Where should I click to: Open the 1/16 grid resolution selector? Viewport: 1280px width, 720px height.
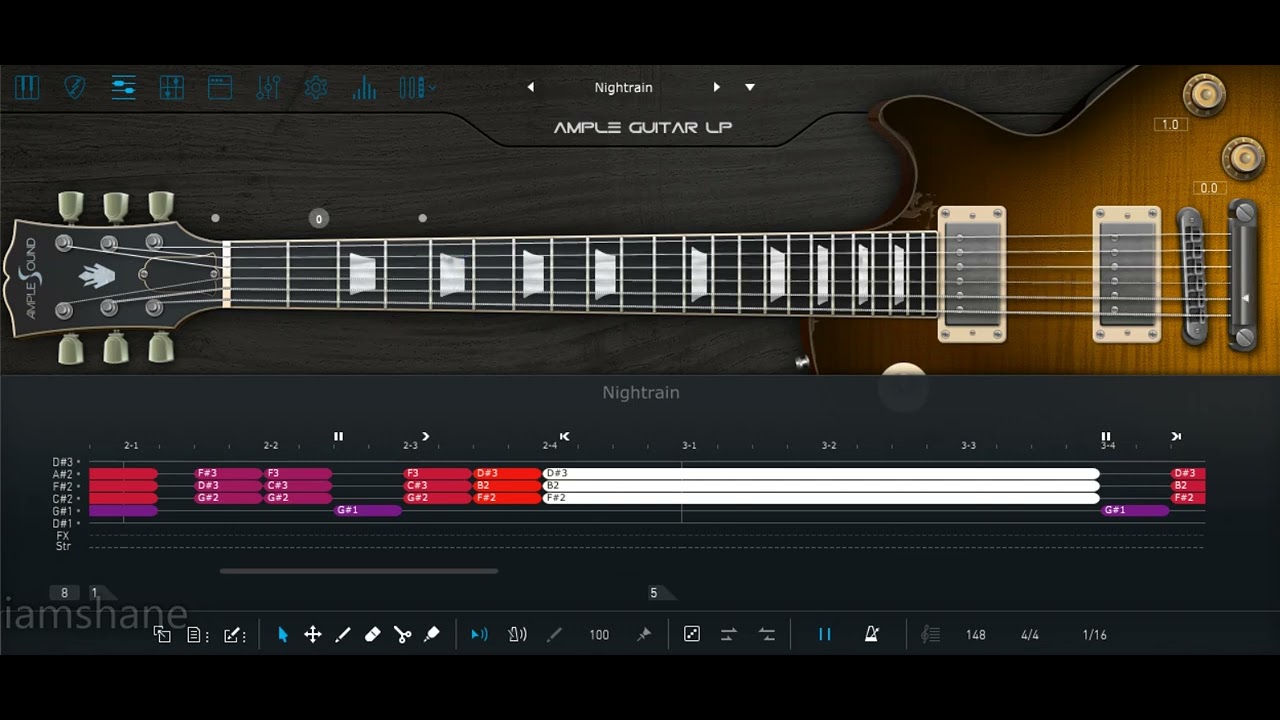point(1095,635)
